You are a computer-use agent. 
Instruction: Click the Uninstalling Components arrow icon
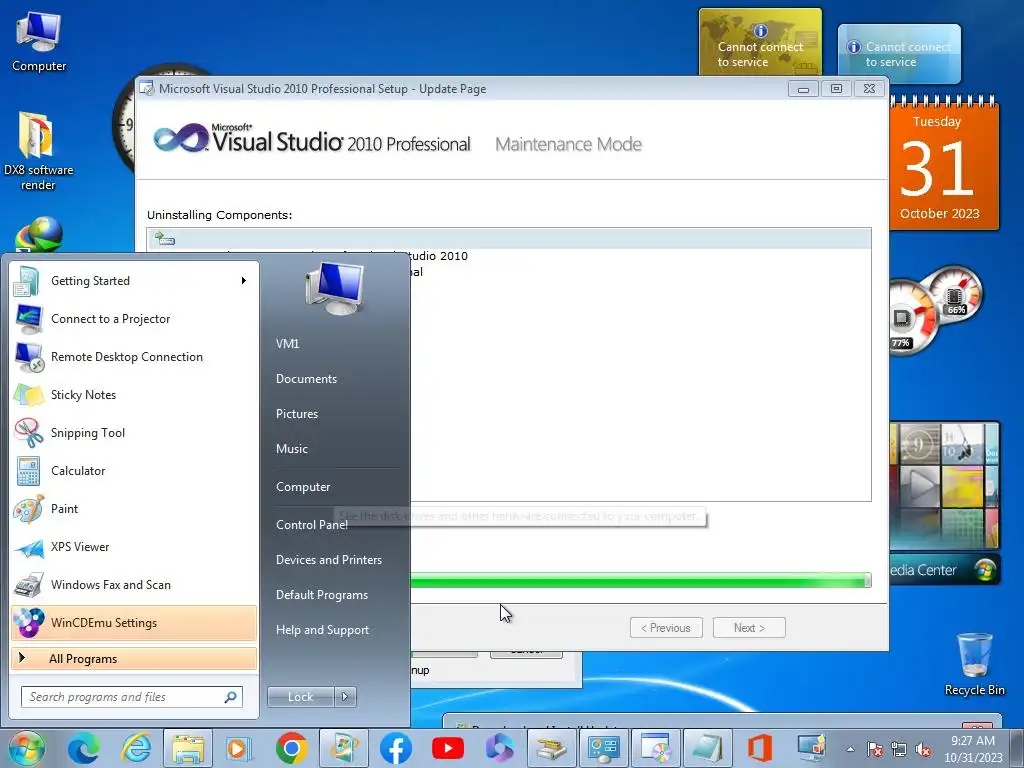[165, 239]
